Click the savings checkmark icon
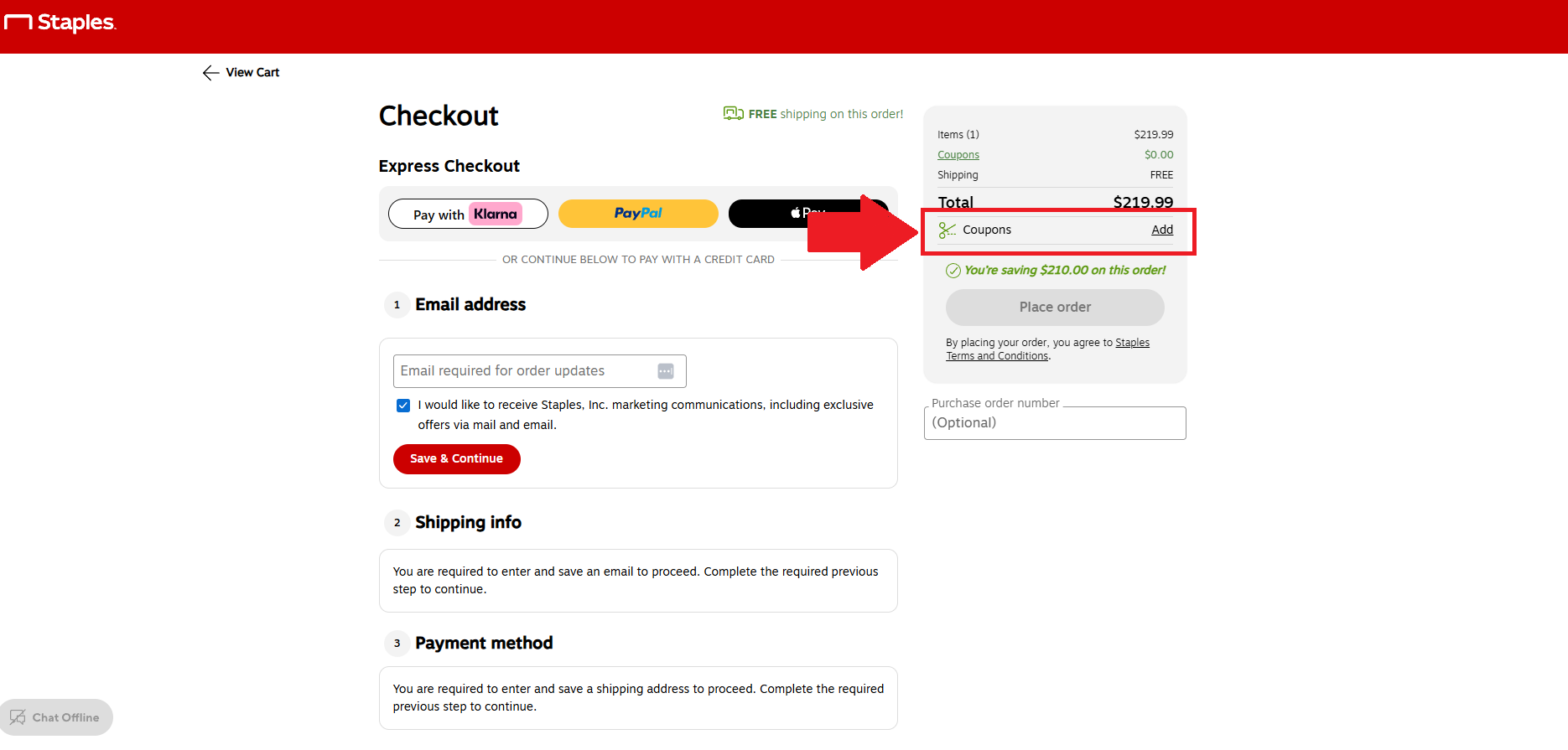Image resolution: width=1568 pixels, height=750 pixels. [x=953, y=271]
